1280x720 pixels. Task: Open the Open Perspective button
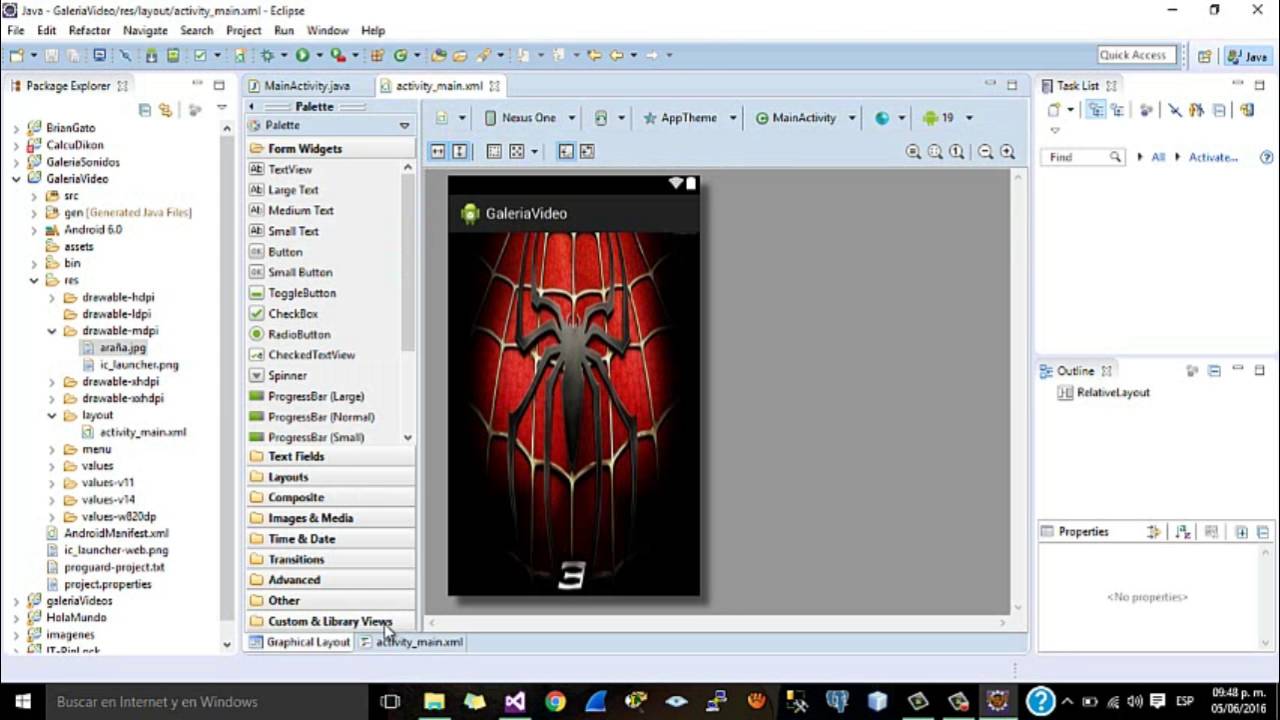point(1205,56)
